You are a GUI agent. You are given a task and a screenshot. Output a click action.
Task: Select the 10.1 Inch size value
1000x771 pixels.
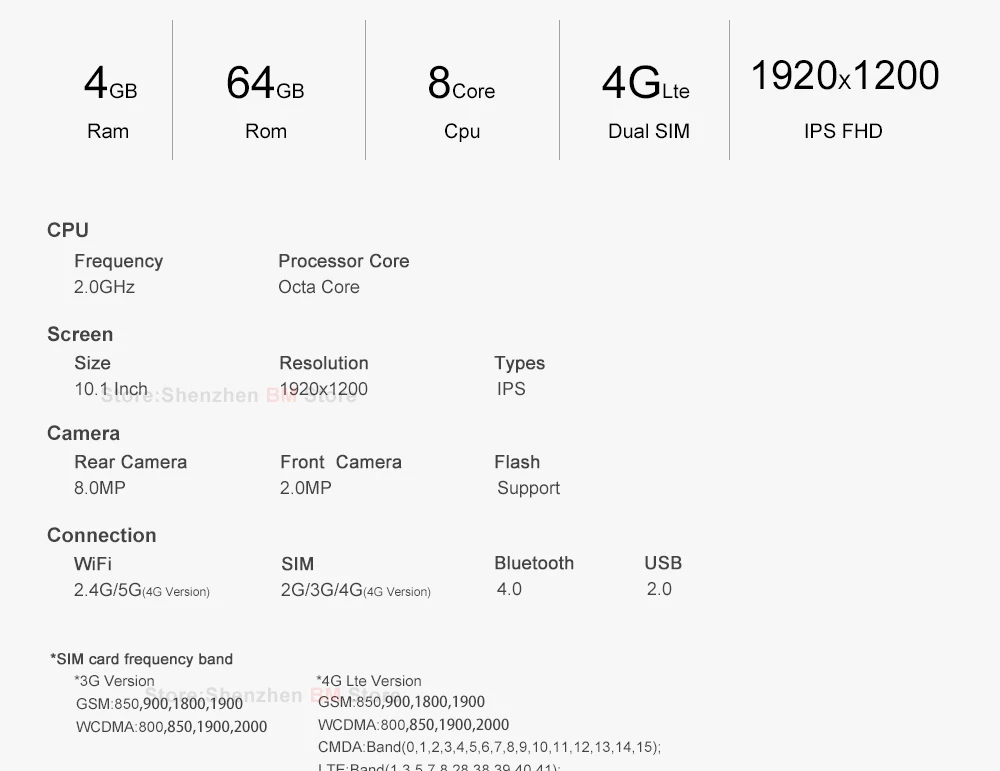click(x=111, y=389)
